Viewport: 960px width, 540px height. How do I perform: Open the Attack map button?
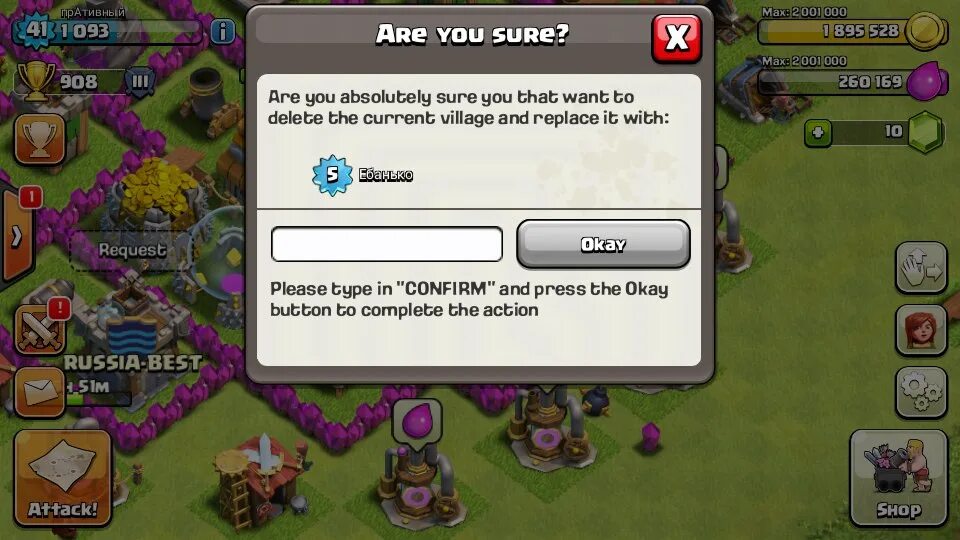click(x=62, y=478)
